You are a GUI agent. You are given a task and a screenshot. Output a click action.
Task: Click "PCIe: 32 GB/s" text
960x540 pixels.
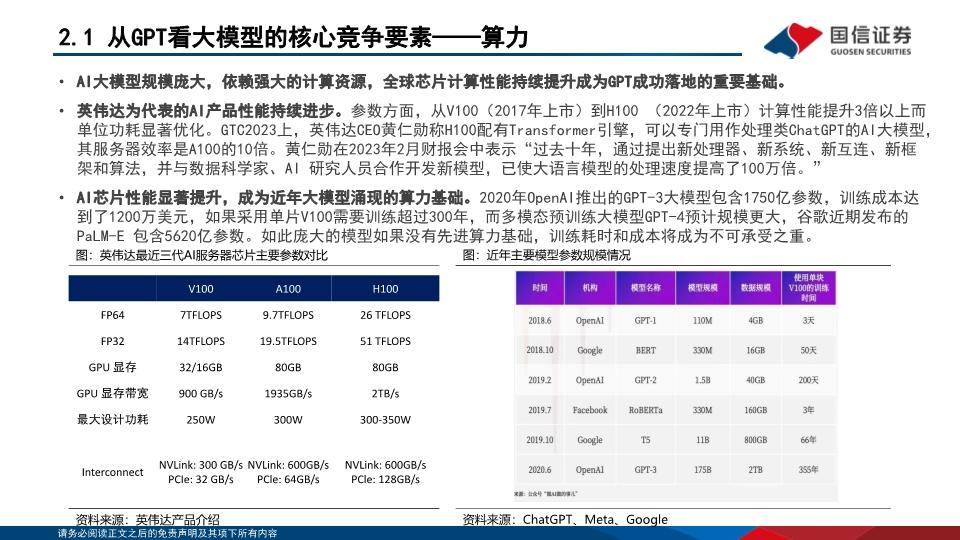[x=201, y=479]
